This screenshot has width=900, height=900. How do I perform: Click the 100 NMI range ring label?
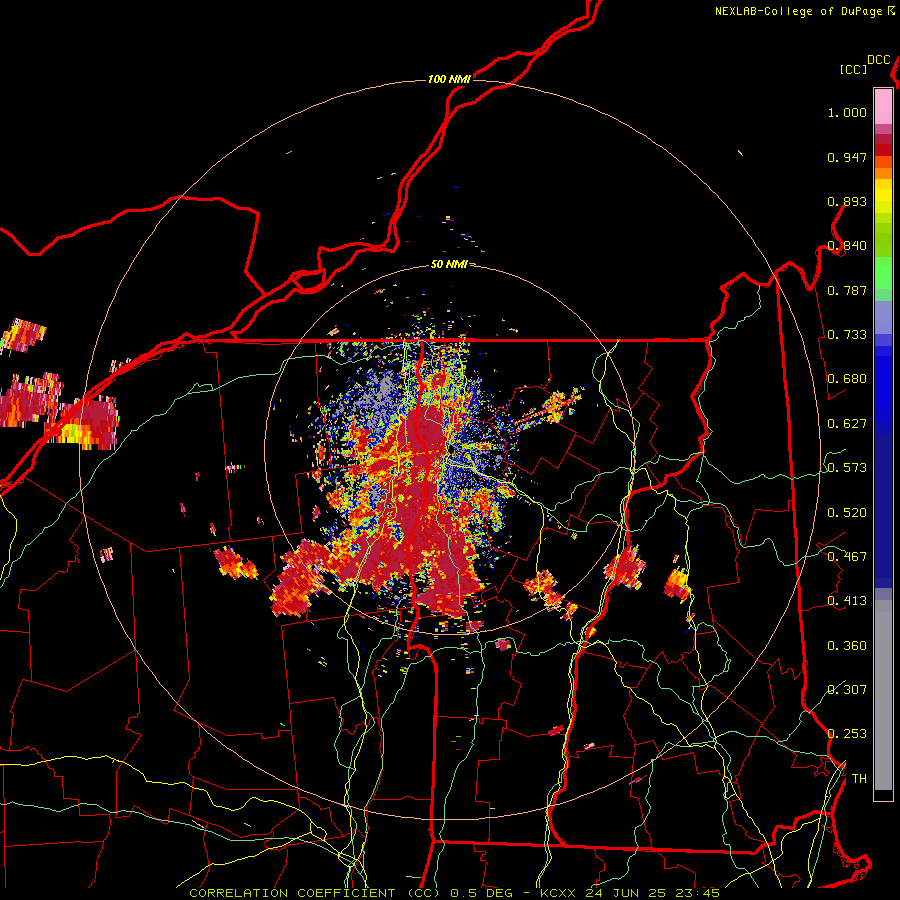click(449, 79)
